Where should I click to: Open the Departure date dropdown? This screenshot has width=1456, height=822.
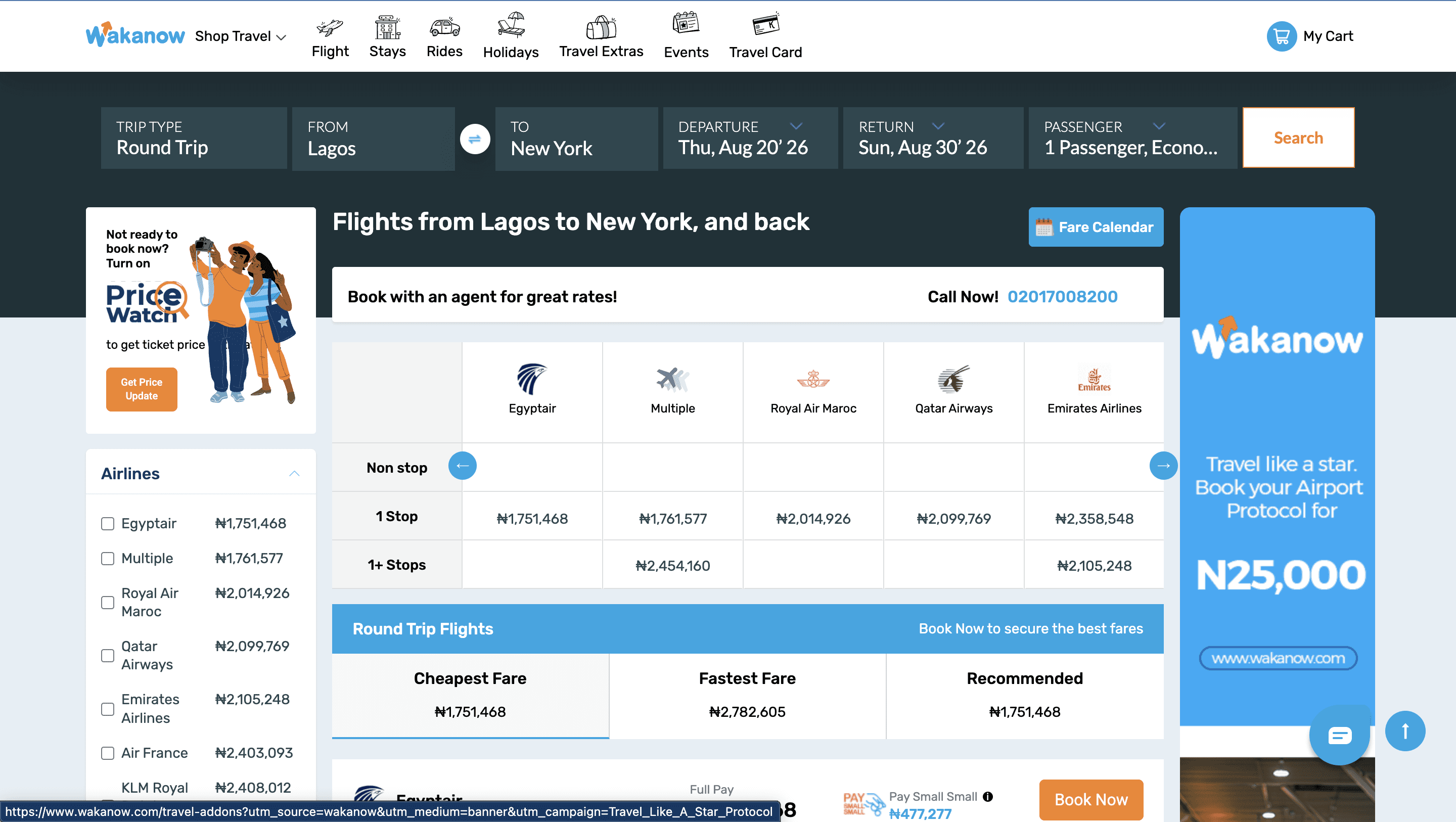(x=750, y=138)
